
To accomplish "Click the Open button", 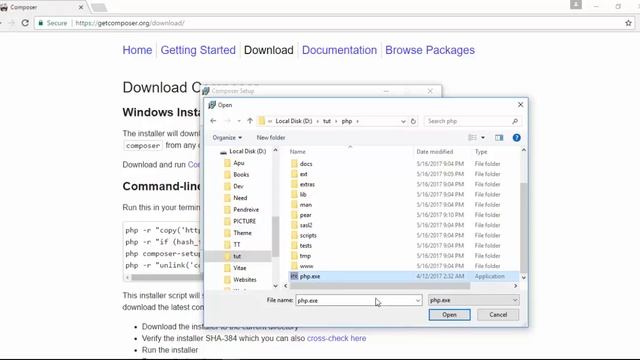I will coord(449,315).
